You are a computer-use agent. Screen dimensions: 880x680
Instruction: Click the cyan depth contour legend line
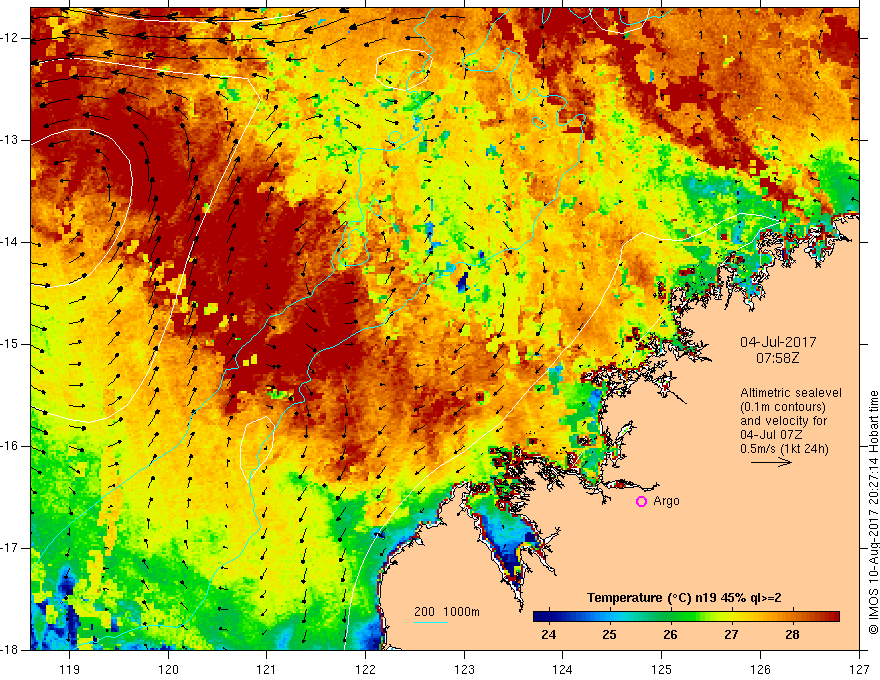point(430,622)
